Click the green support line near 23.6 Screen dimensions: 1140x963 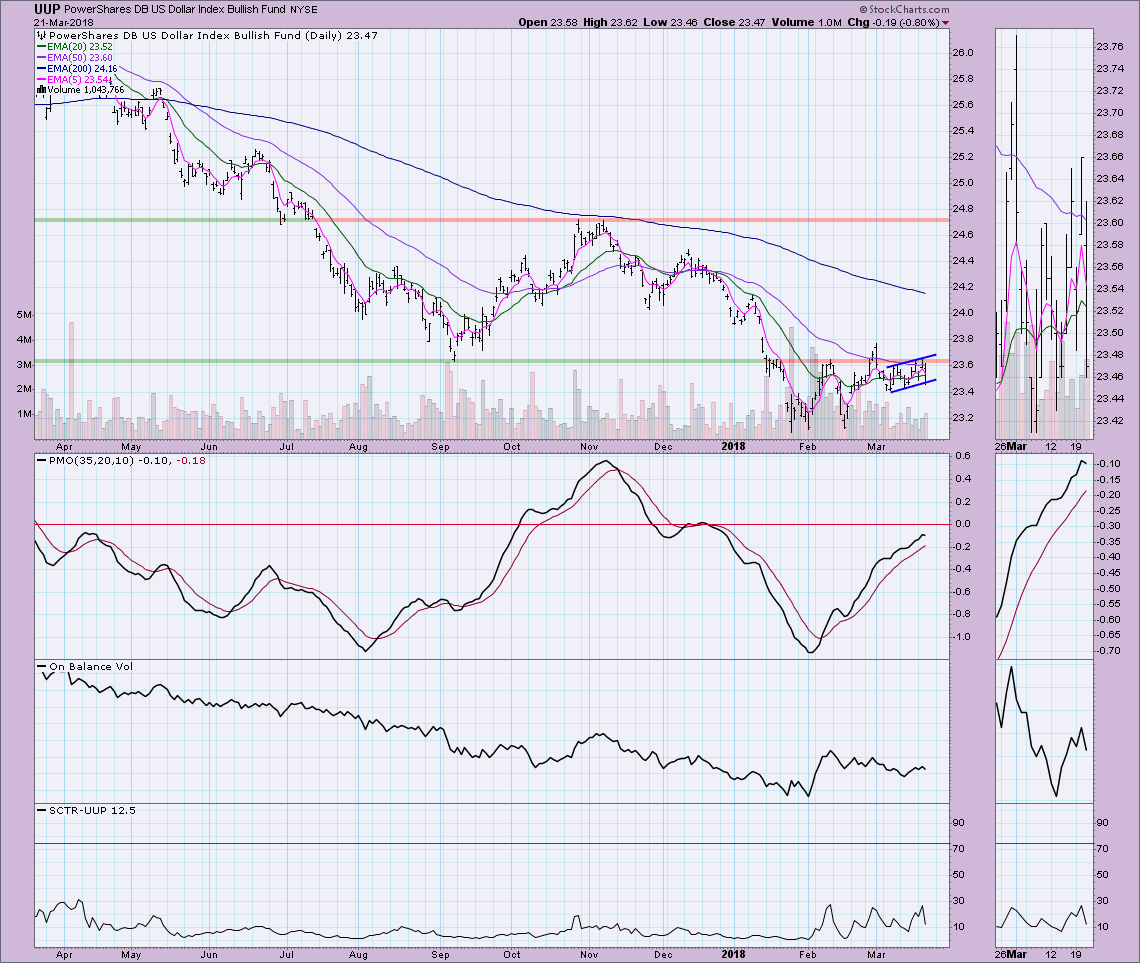point(300,361)
